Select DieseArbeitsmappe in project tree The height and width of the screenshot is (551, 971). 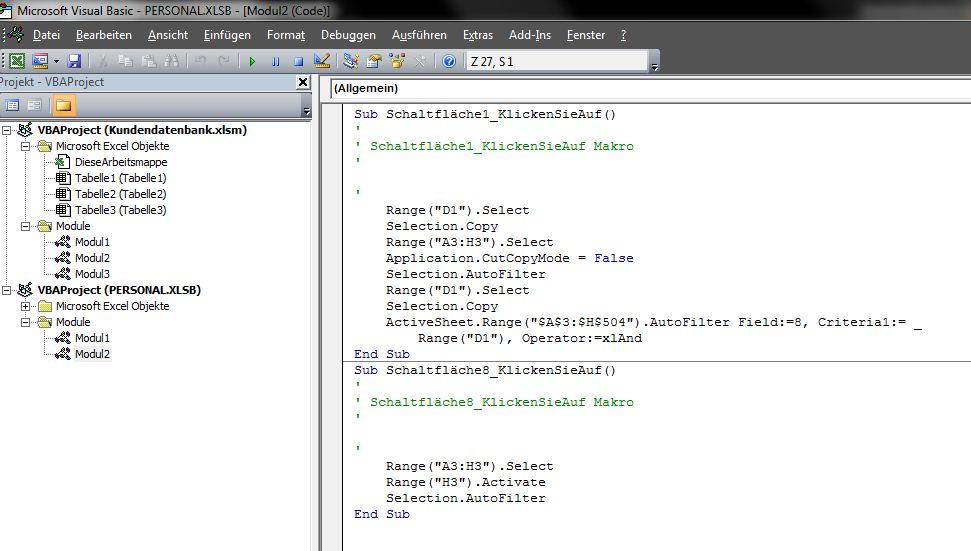tap(121, 162)
